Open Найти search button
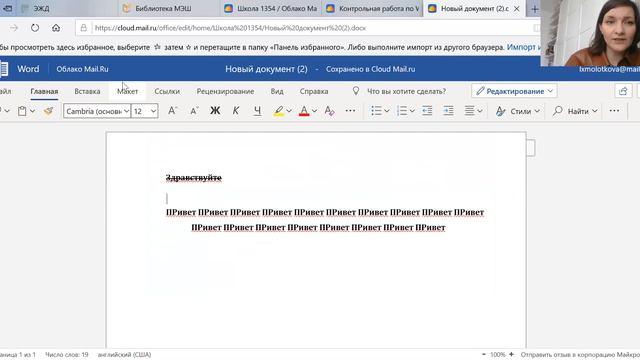Viewport: 640px width, 360px height. (571, 111)
